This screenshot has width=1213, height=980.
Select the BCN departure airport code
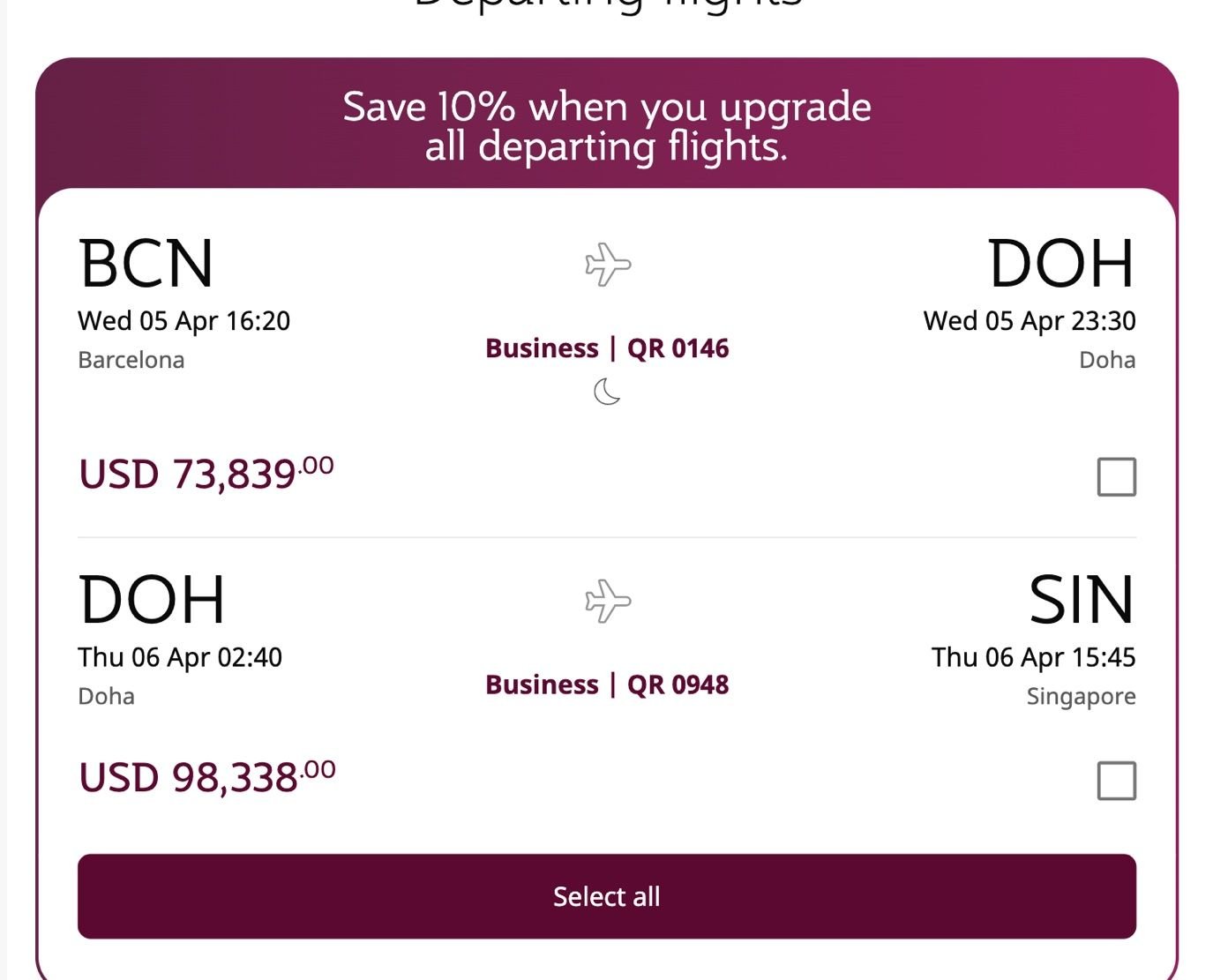tap(144, 262)
